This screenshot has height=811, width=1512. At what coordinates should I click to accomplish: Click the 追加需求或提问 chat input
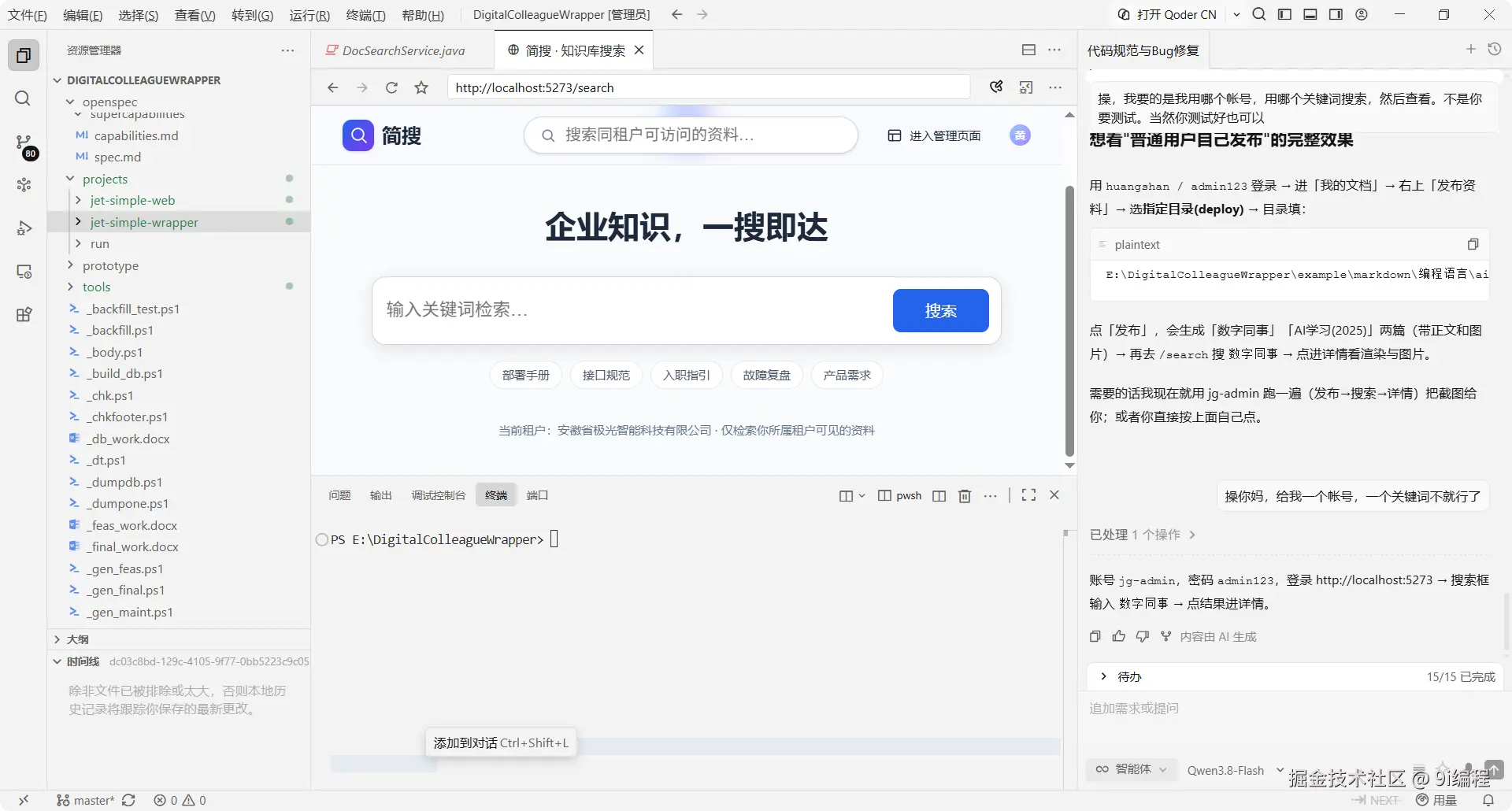click(x=1291, y=709)
